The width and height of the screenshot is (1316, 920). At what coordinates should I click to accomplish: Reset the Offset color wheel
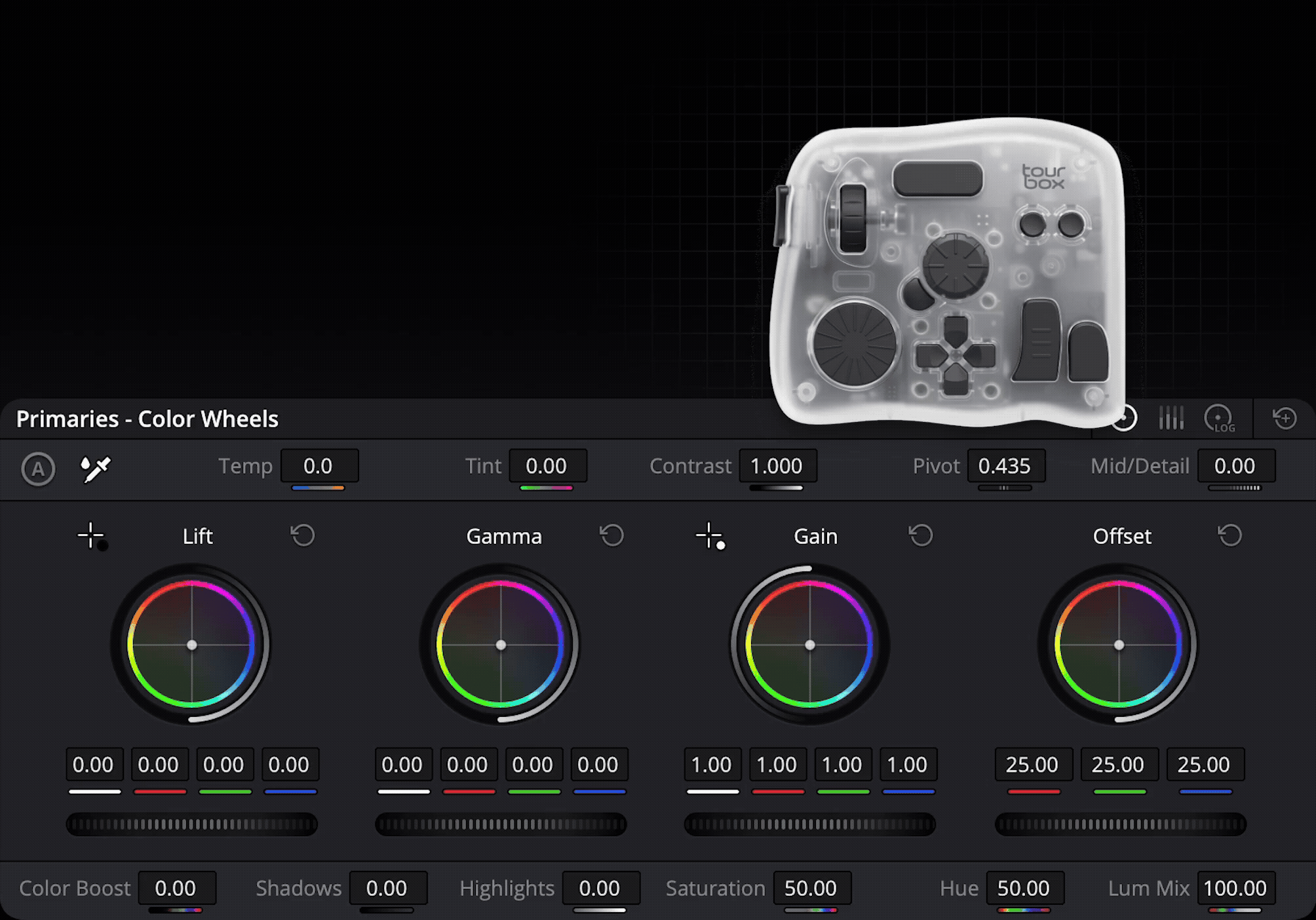point(1229,535)
